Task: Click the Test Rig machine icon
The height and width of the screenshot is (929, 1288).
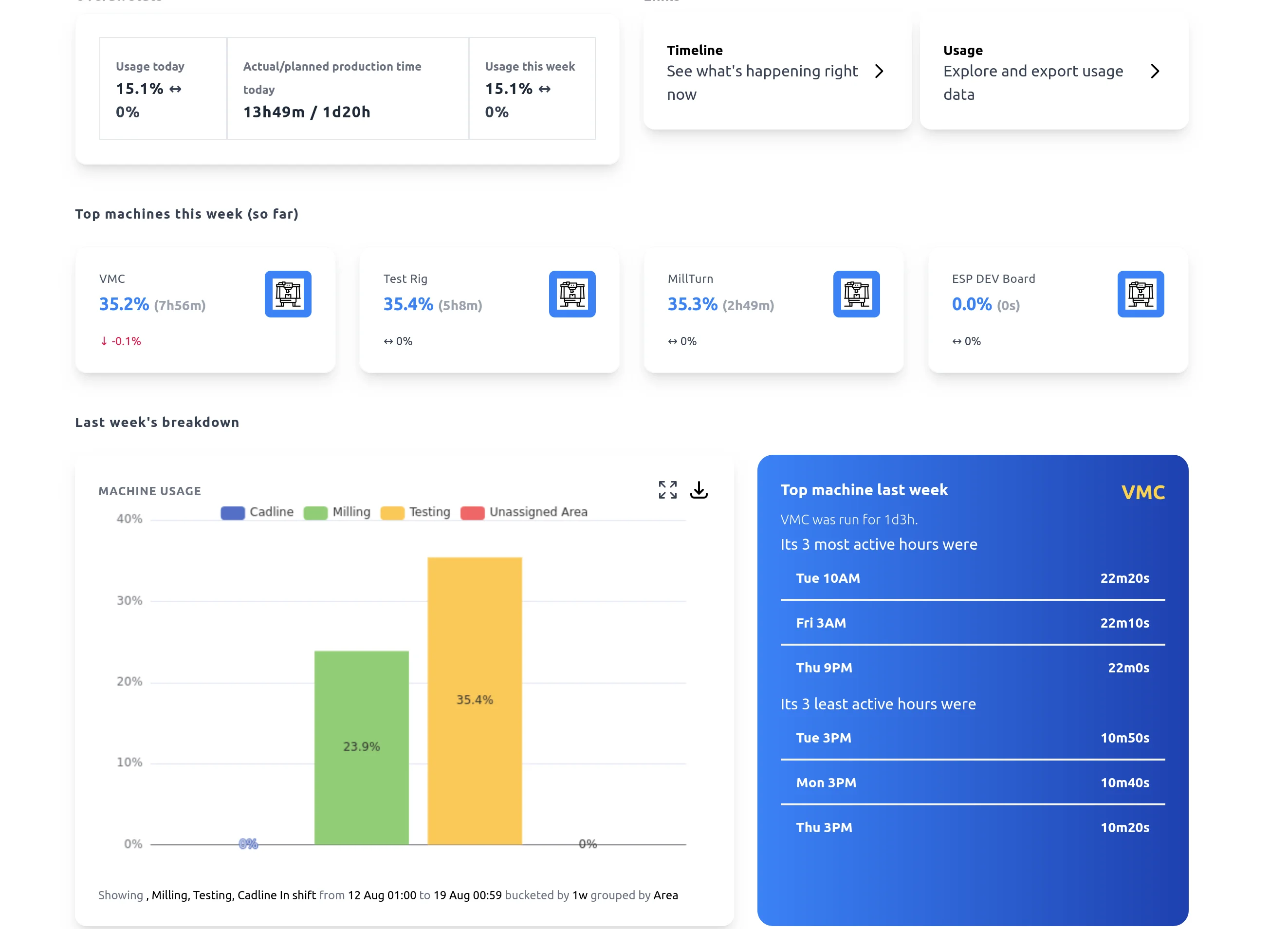Action: pos(572,294)
